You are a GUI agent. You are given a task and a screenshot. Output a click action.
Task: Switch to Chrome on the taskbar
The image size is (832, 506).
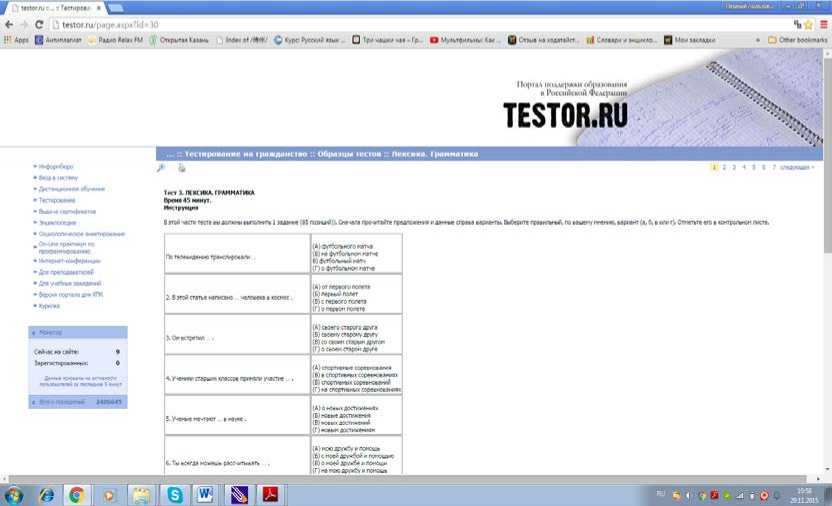point(77,495)
